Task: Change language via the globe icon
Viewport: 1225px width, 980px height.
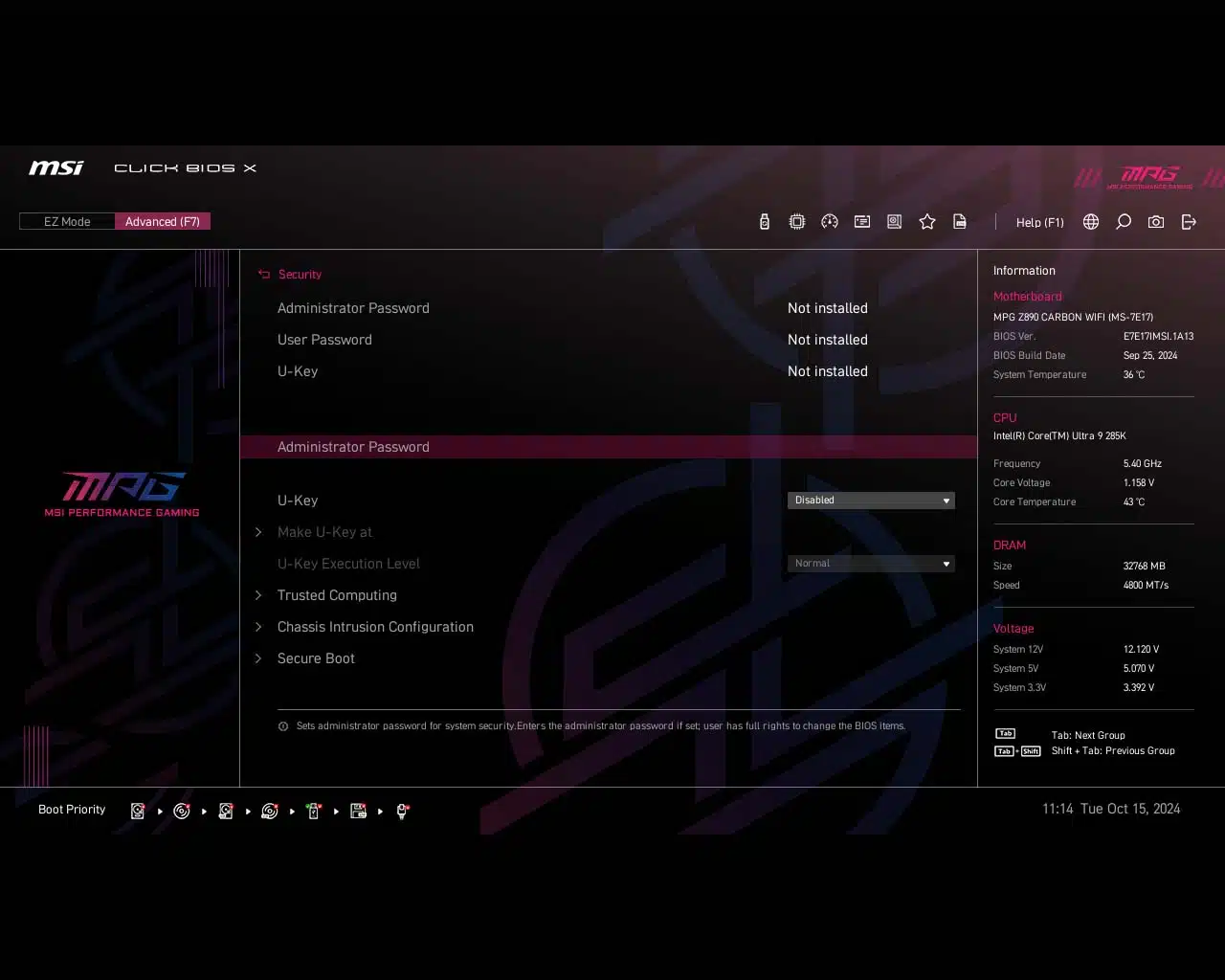Action: point(1091,222)
